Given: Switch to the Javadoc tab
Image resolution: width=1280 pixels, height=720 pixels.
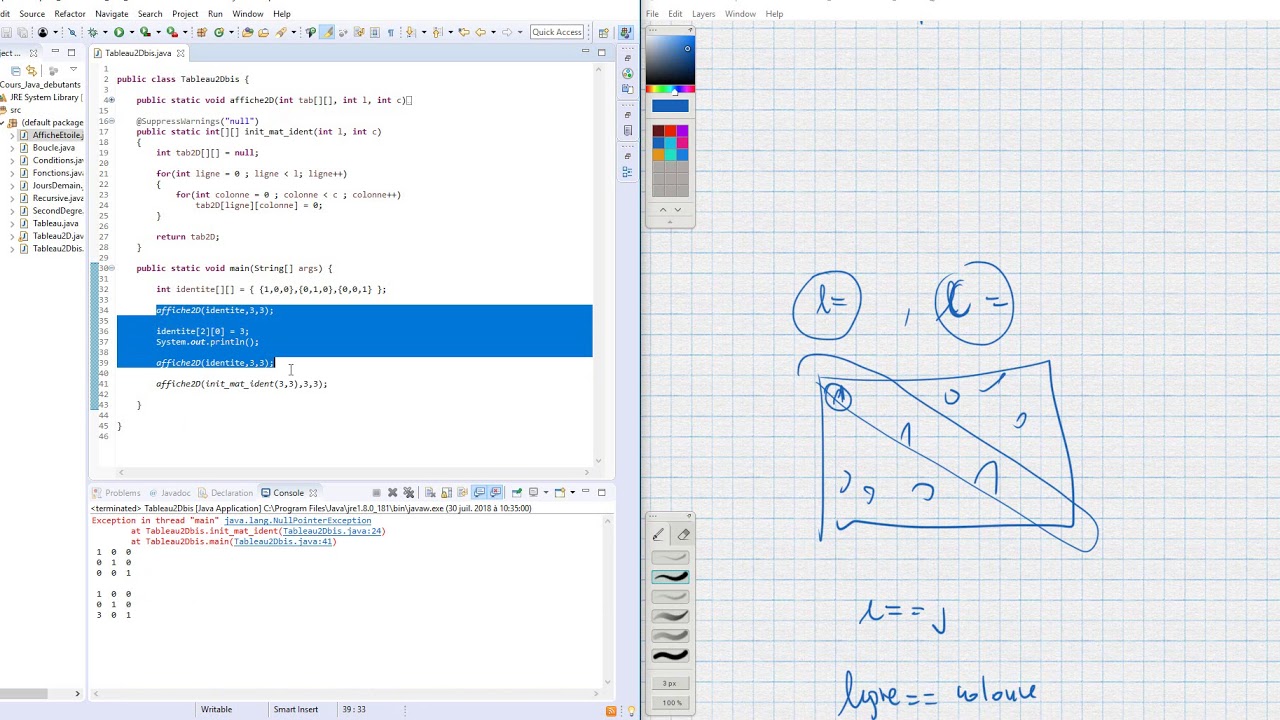Looking at the screenshot, I should 168,493.
